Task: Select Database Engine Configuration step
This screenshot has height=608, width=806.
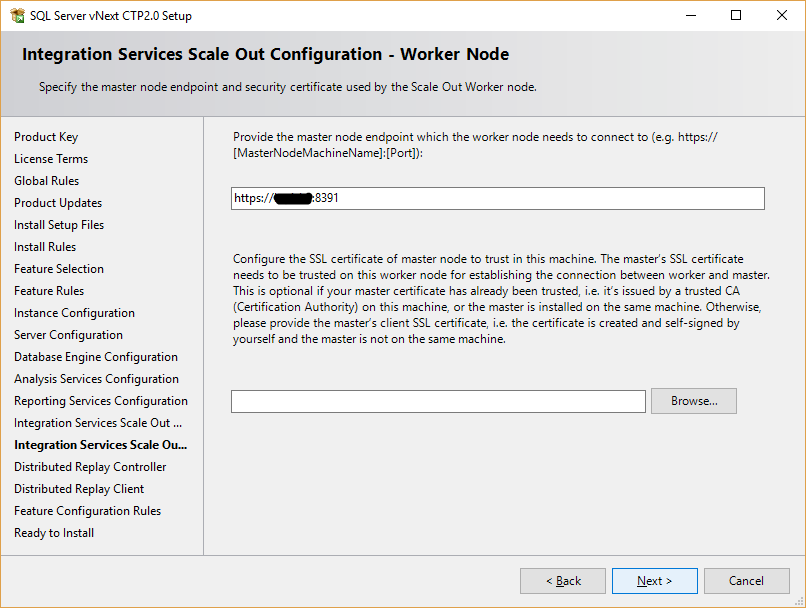Action: (96, 357)
